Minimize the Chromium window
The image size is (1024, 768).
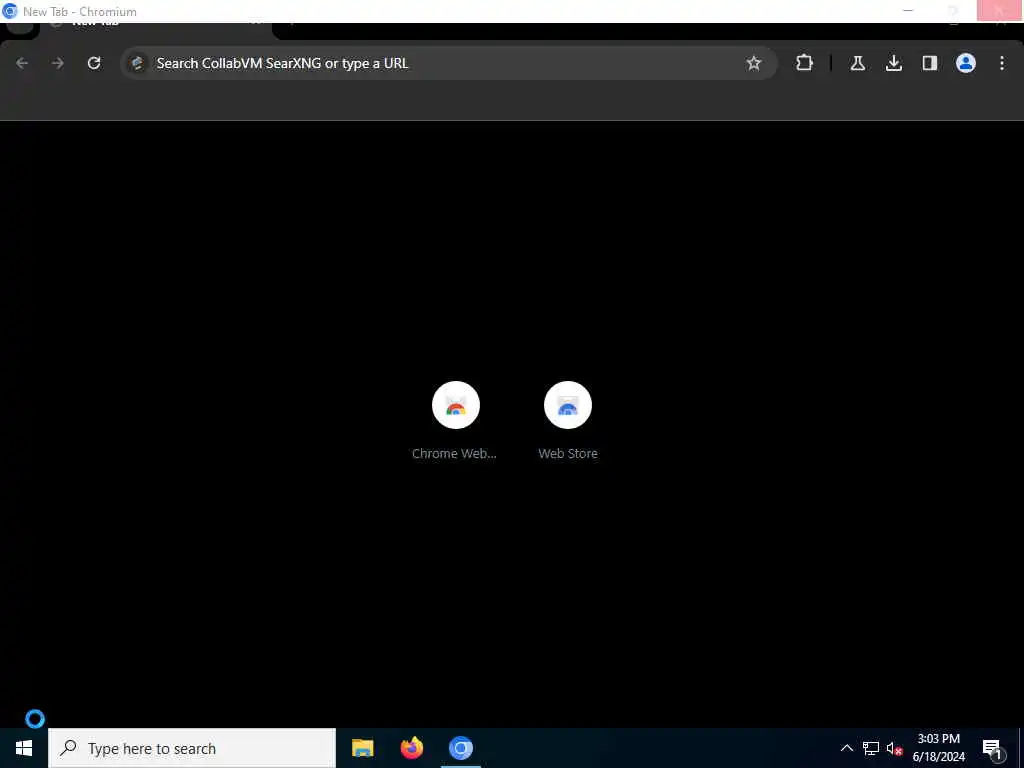pos(908,10)
